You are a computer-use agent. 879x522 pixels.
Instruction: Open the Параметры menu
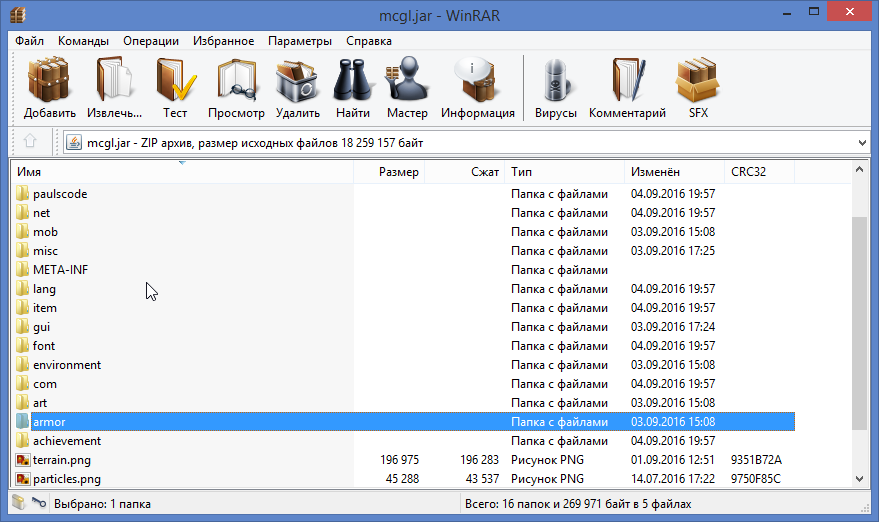300,41
